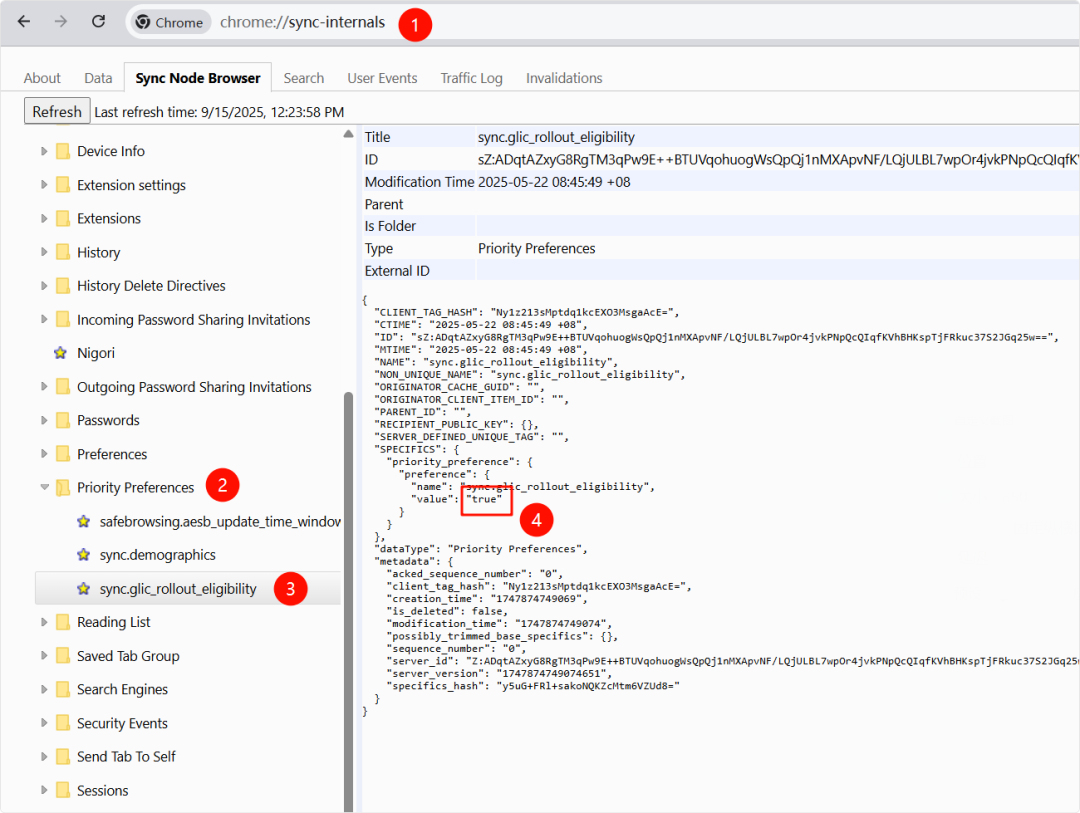Screen dimensions: 1080x813
Task: Click the tree scrollbar up arrow
Action: [349, 134]
